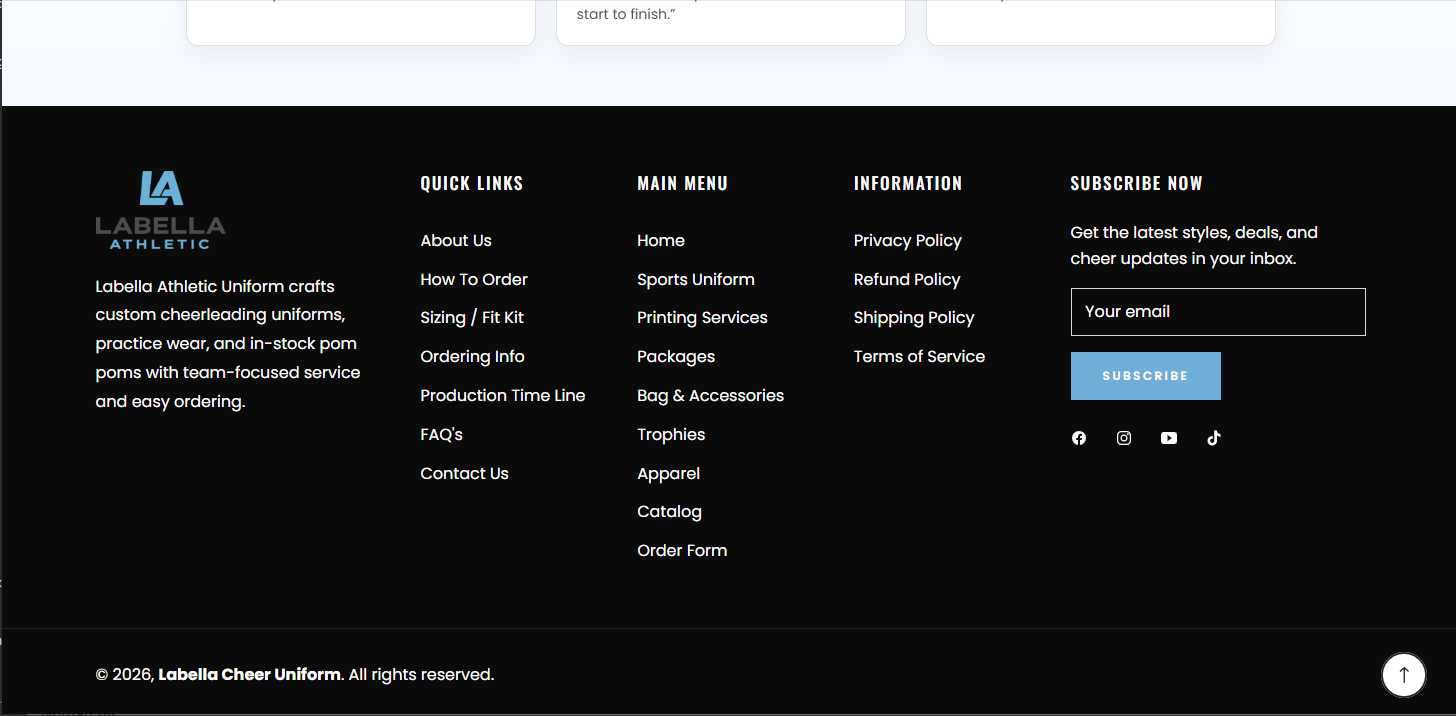Open Printing Services menu link

pos(703,318)
